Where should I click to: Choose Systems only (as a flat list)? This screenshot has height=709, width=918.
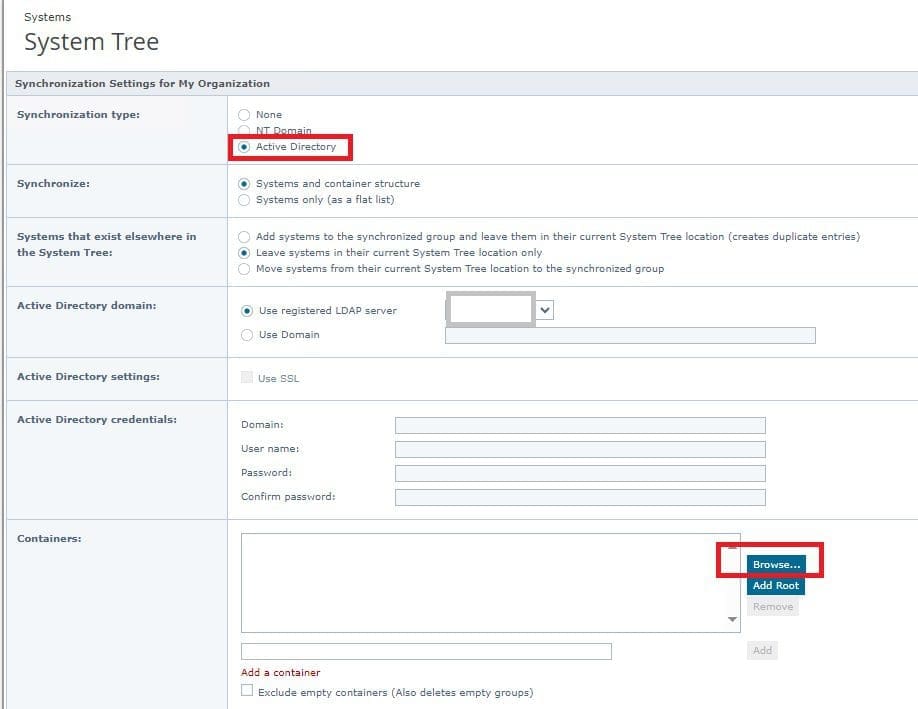[244, 200]
